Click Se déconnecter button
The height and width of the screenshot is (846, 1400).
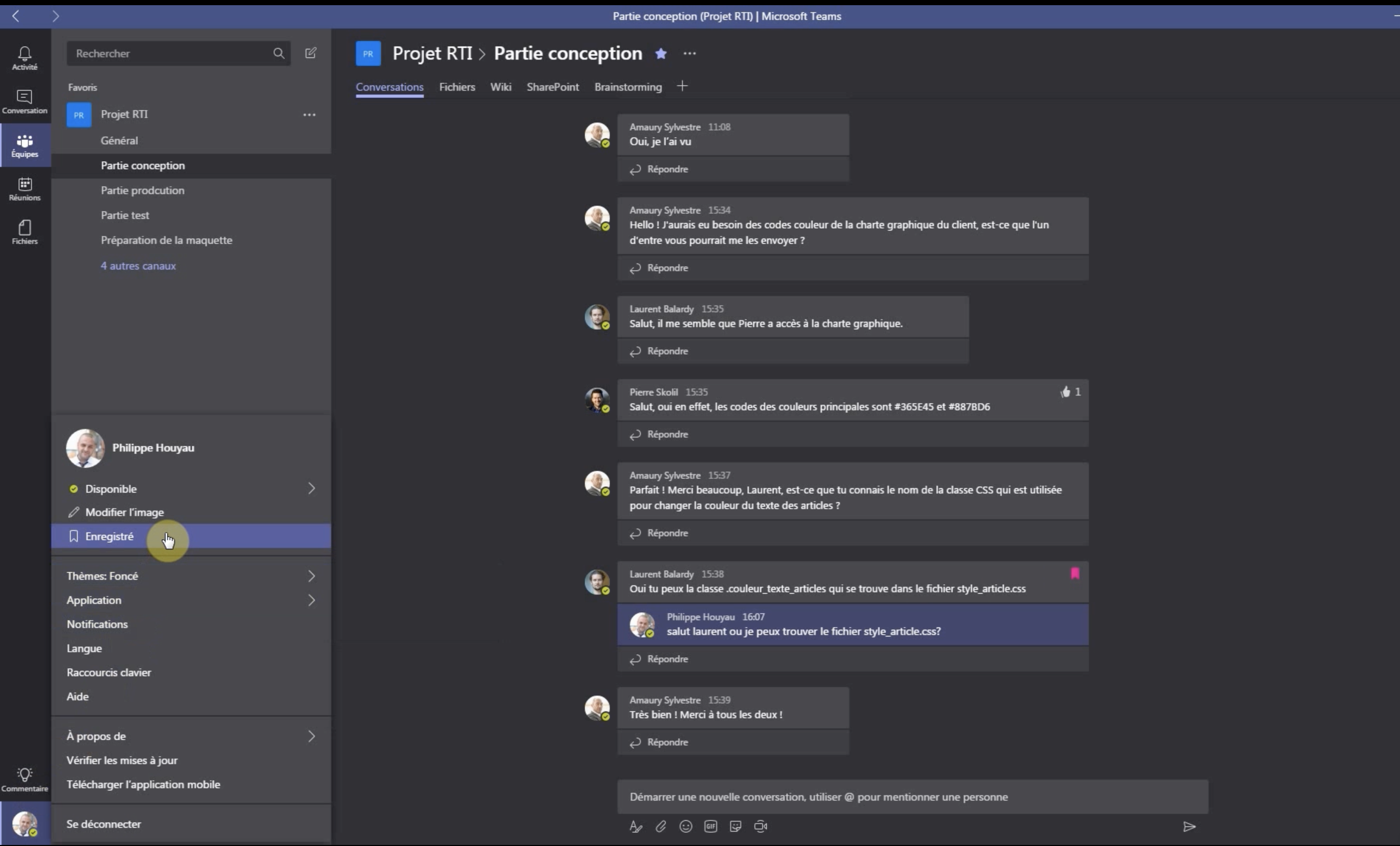[x=103, y=823]
